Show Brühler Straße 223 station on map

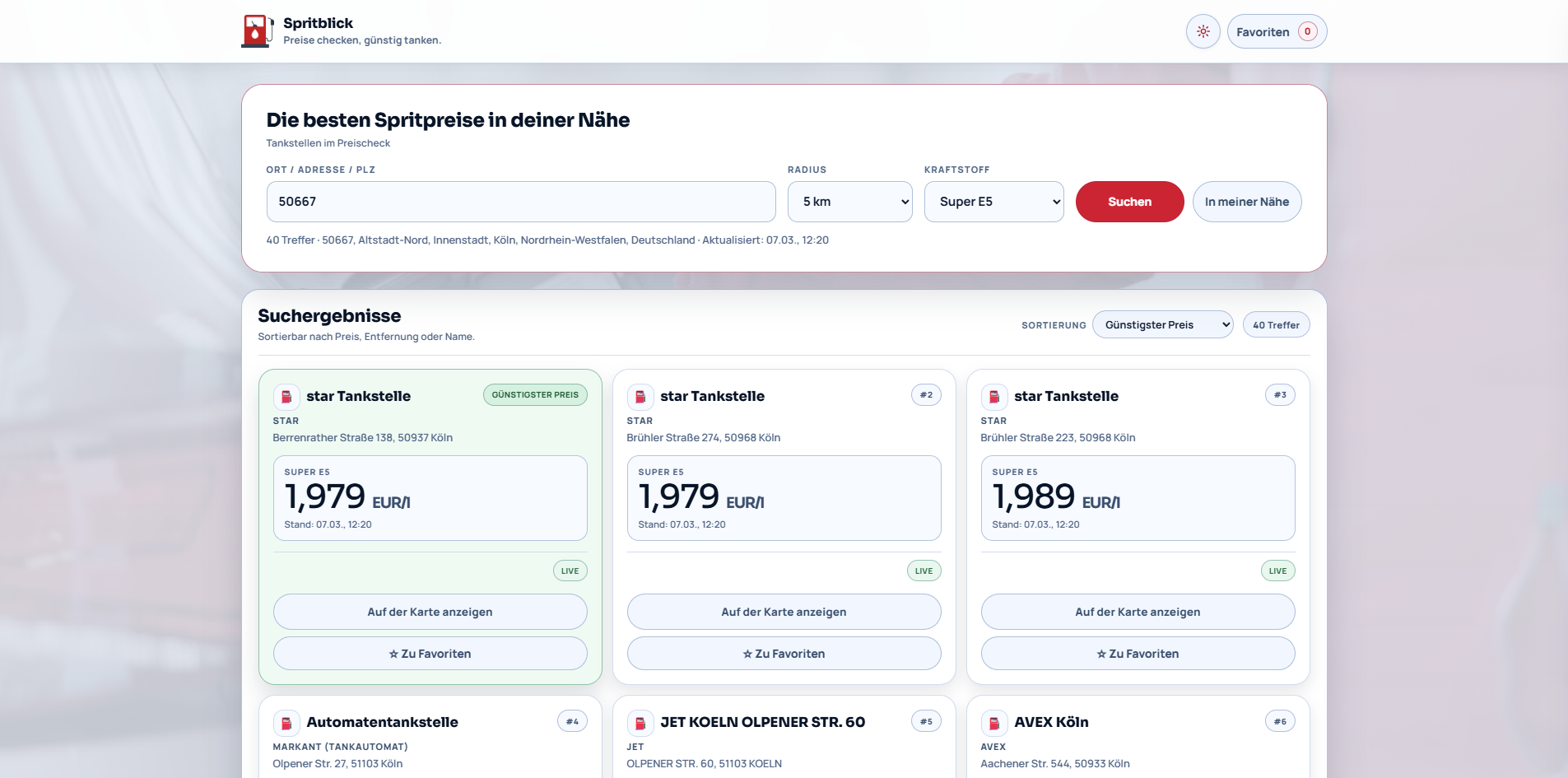pyautogui.click(x=1138, y=612)
